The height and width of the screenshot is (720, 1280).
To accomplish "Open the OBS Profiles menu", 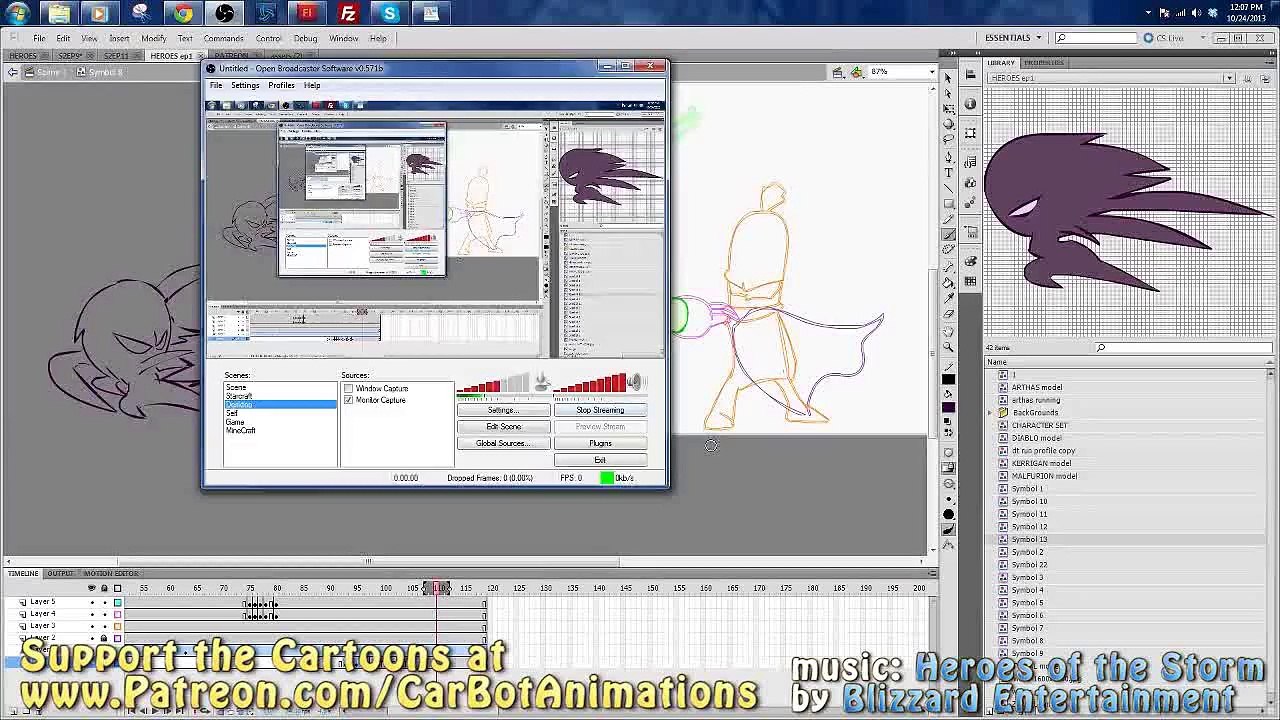I will point(281,86).
